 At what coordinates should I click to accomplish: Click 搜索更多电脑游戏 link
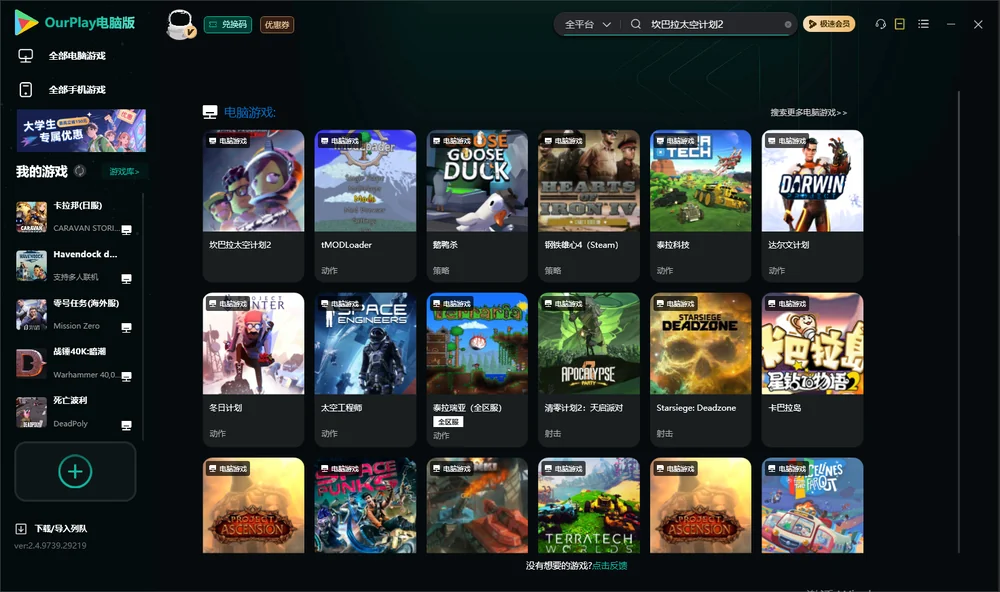click(x=808, y=112)
